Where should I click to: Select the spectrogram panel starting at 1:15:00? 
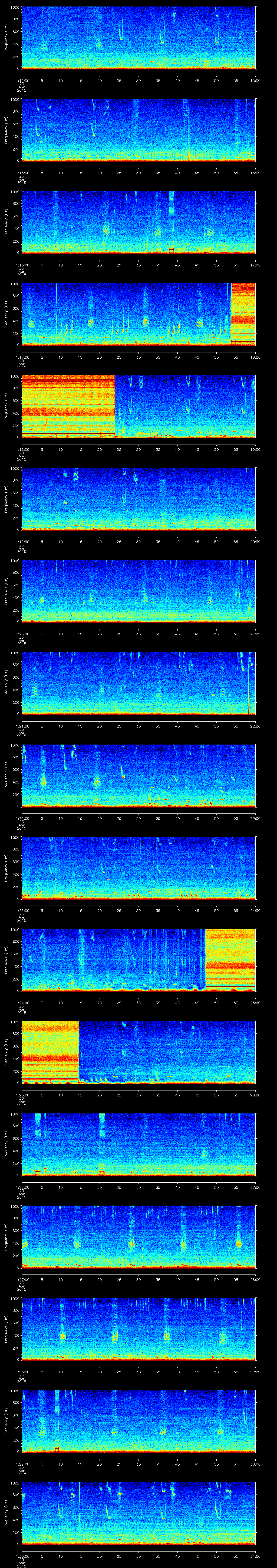click(x=139, y=130)
